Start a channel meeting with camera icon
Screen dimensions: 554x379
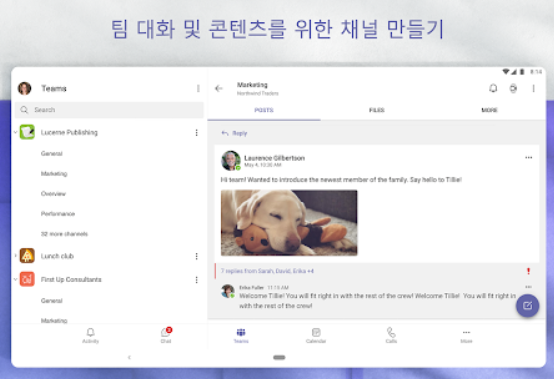click(513, 88)
